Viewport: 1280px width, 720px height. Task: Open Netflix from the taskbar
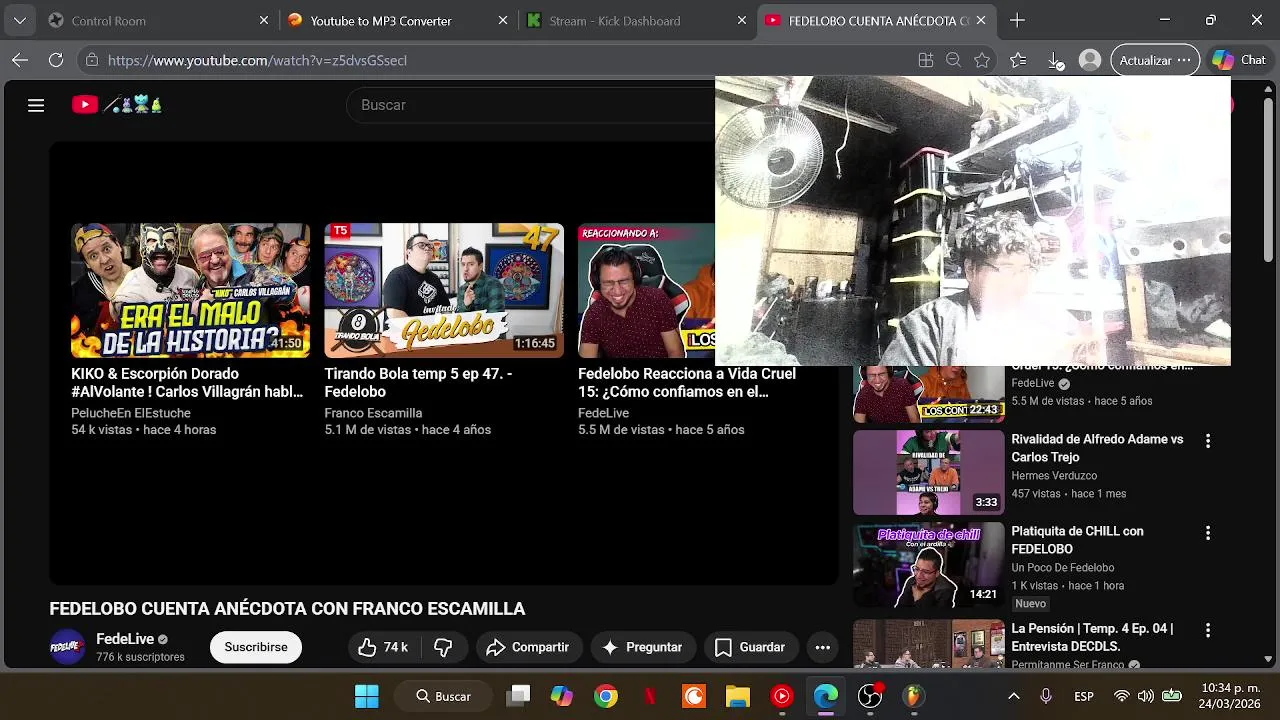pos(650,696)
